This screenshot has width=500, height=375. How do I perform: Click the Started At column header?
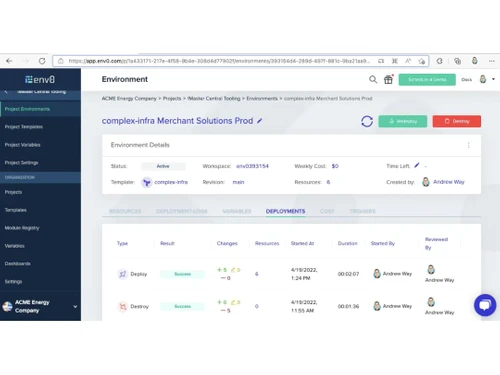[302, 243]
